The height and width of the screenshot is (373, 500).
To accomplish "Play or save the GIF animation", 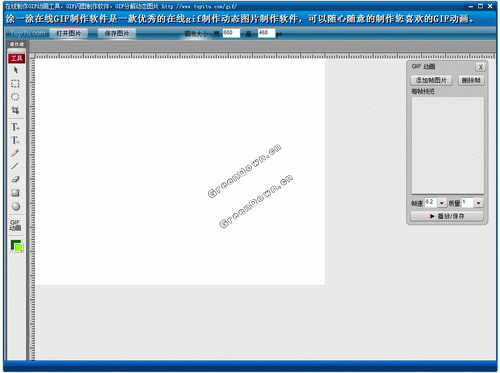I will [x=447, y=216].
